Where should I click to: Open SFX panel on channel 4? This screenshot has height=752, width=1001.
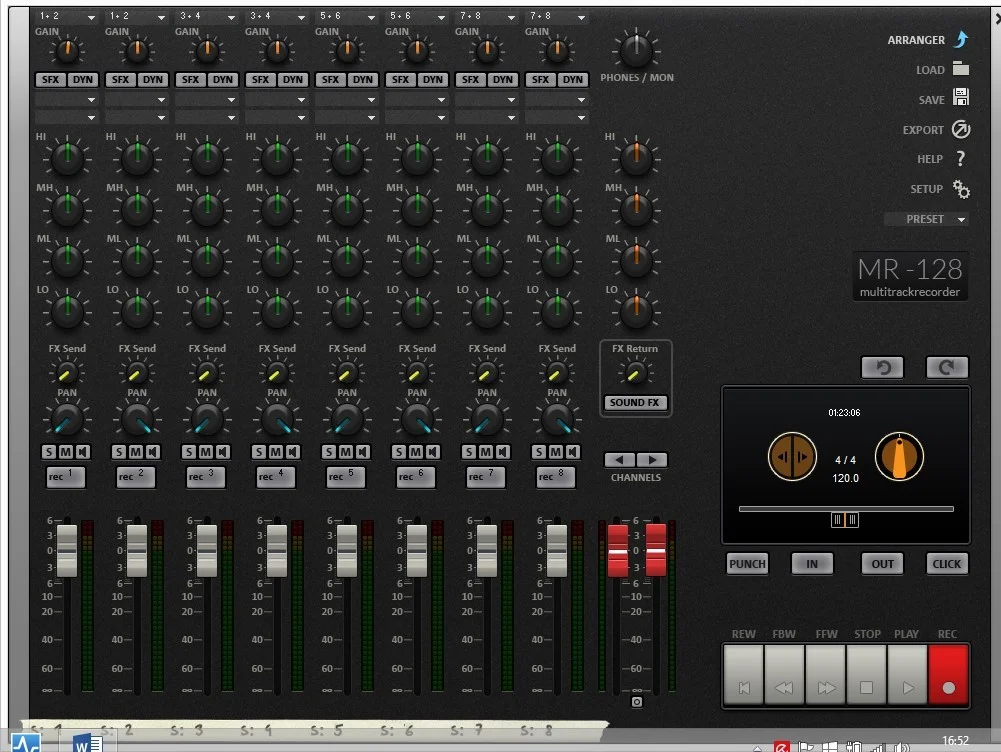(x=260, y=80)
